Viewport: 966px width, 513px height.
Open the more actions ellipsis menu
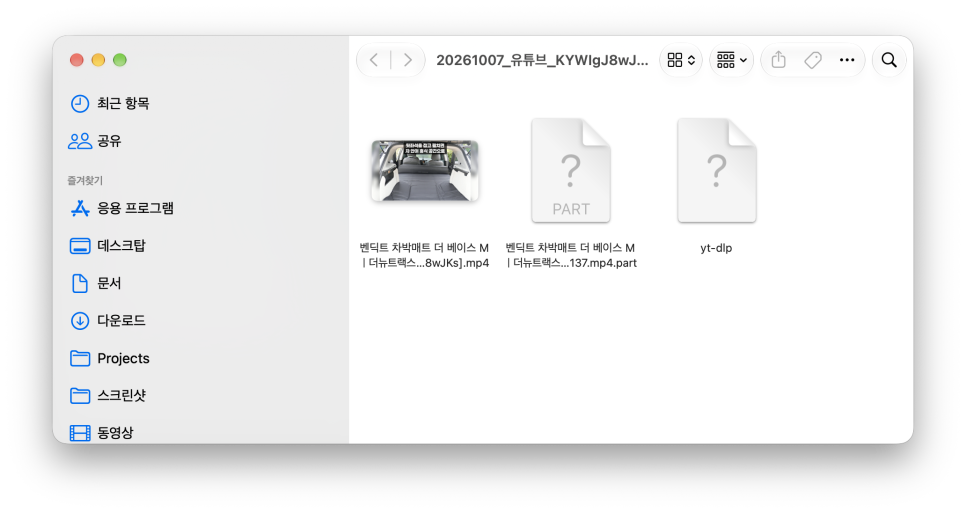847,60
